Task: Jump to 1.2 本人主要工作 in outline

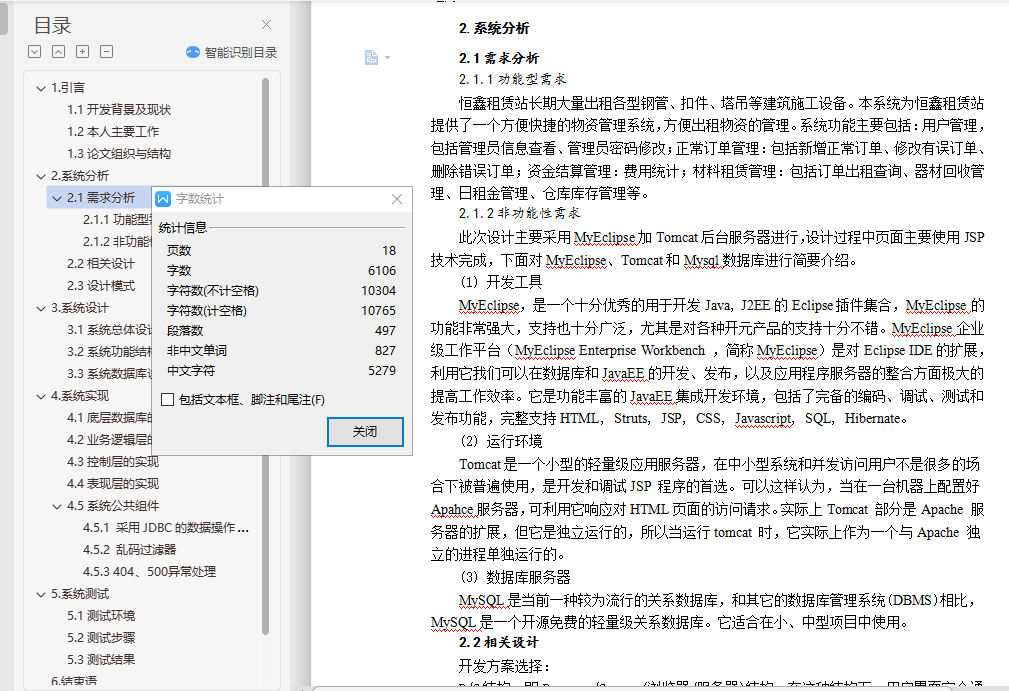Action: (113, 131)
